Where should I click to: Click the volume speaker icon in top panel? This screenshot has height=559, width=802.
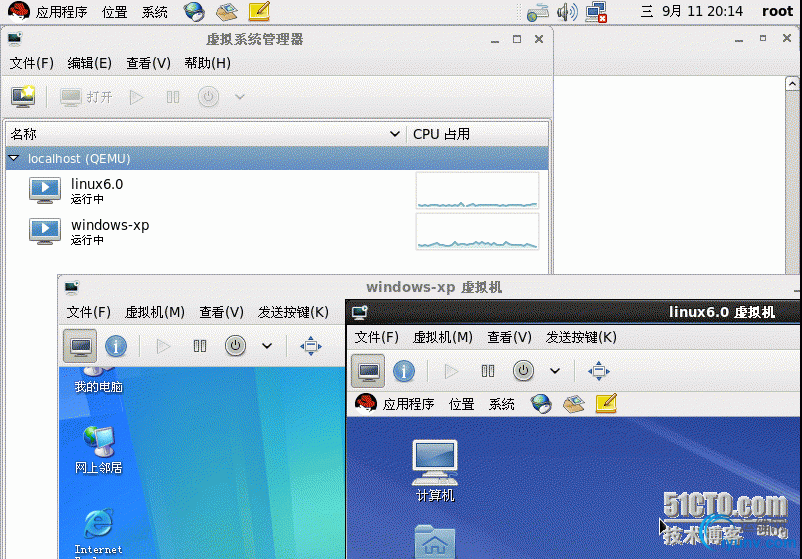click(x=567, y=11)
